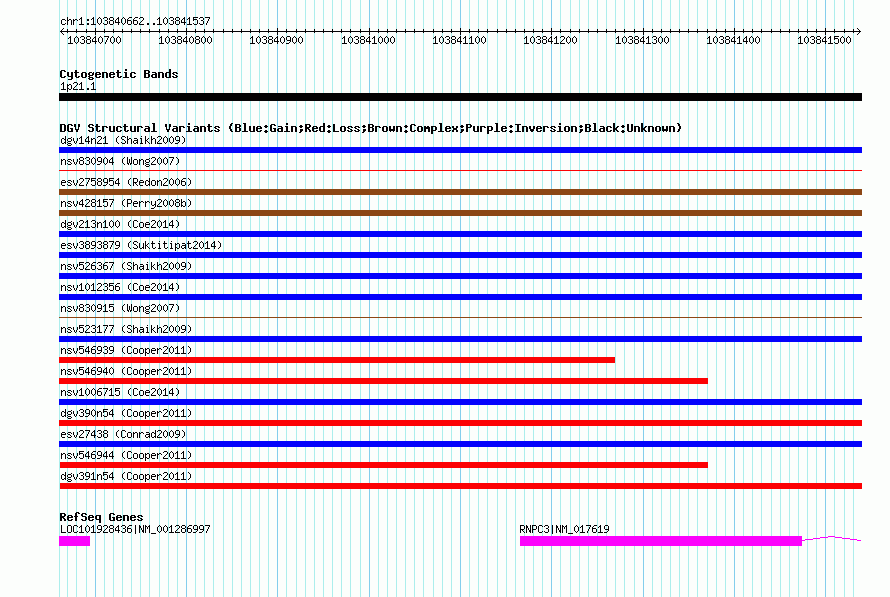Open the esv3893879 (Suktitipat2014) label
This screenshot has width=890, height=597.
point(141,245)
